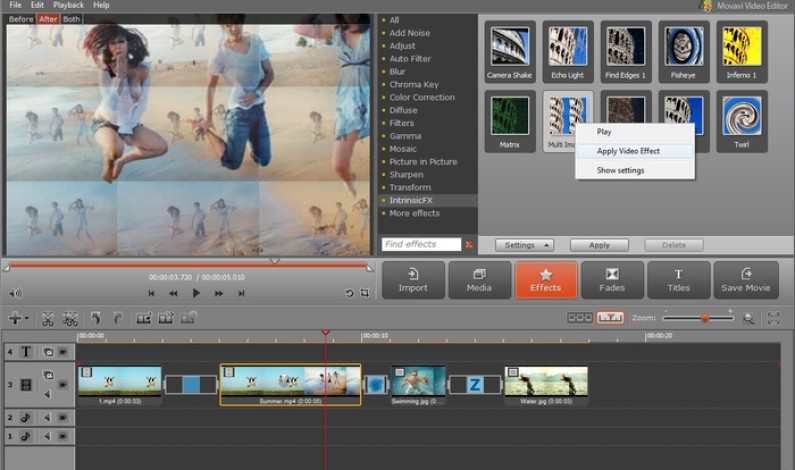Toggle mute on audio track 2
795x470 pixels.
point(47,417)
